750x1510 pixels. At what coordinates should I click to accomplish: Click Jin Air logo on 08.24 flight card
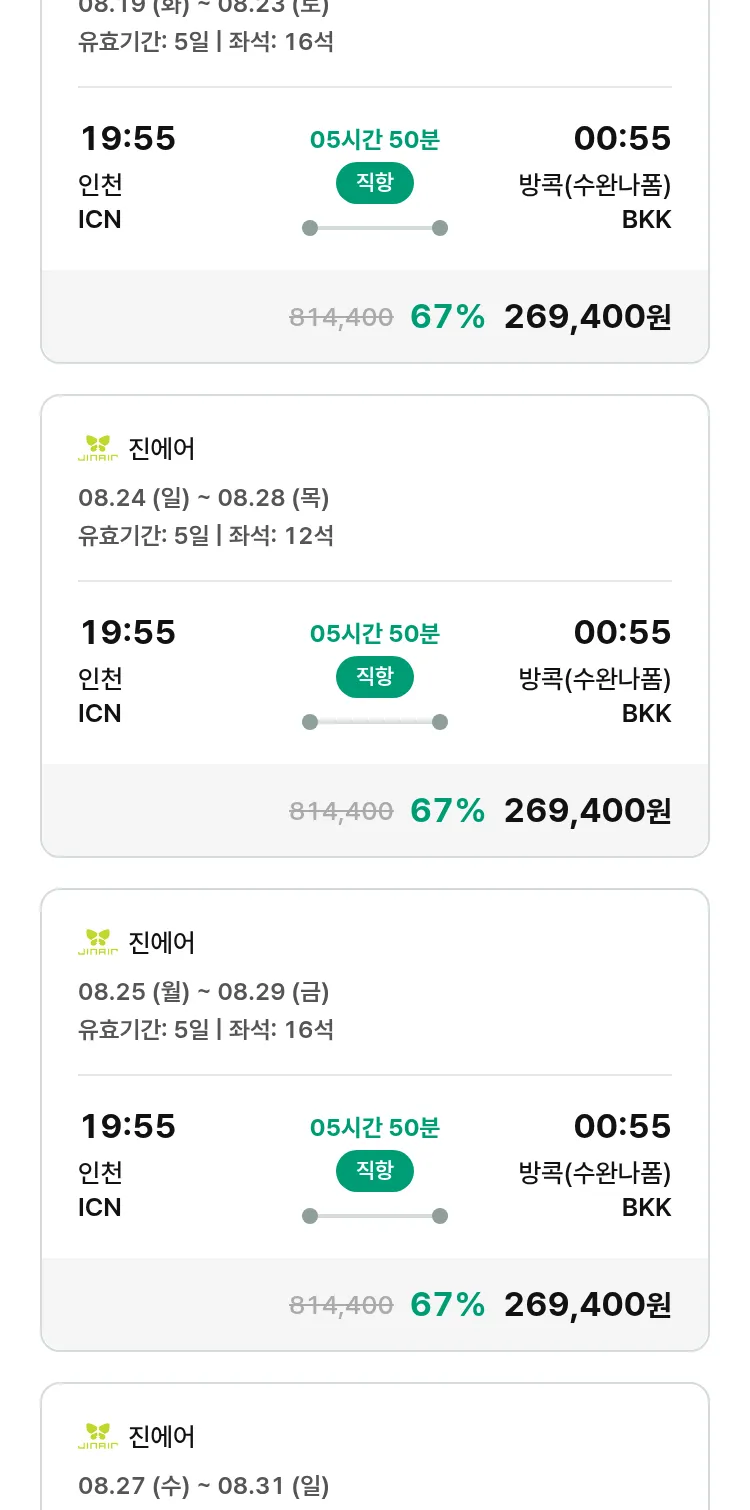(x=98, y=448)
